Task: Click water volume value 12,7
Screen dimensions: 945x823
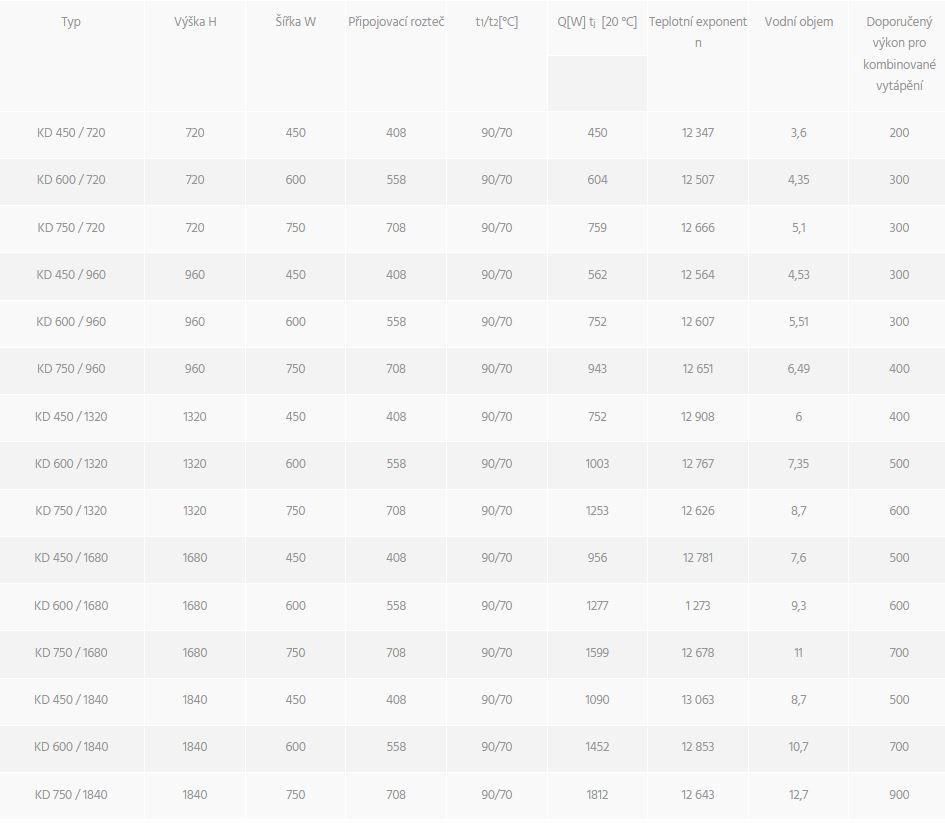Action: (798, 795)
